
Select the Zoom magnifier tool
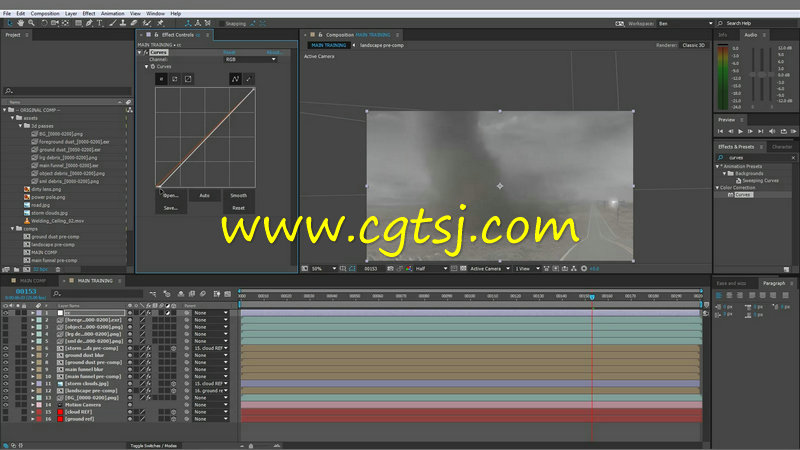click(x=32, y=23)
